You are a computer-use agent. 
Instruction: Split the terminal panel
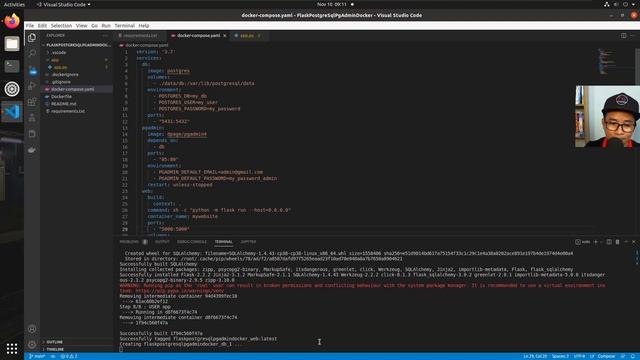[x=609, y=242]
